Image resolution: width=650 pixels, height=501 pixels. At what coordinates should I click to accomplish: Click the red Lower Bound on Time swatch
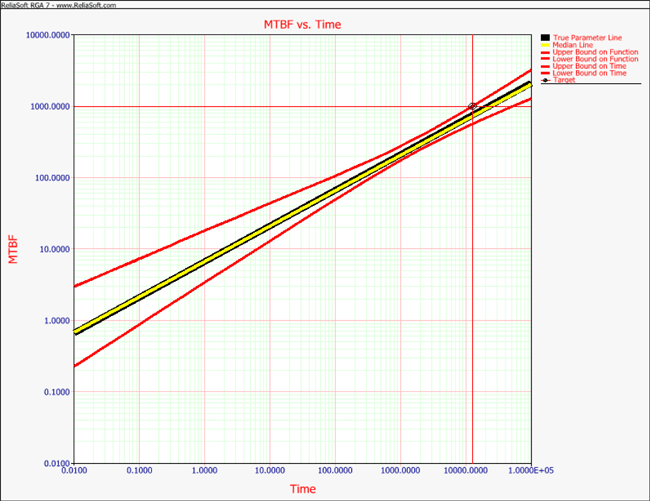point(546,73)
